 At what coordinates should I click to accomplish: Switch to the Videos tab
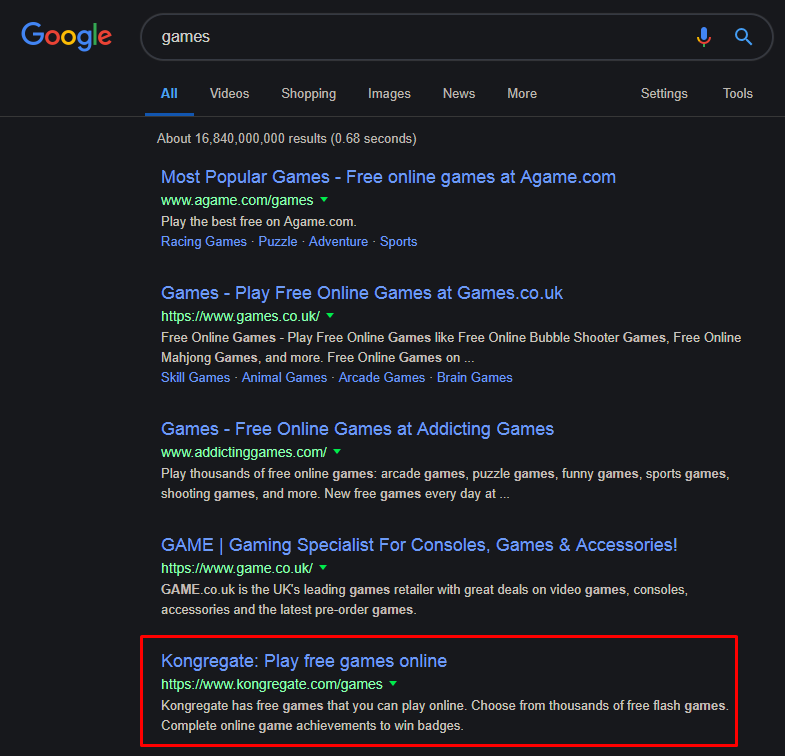click(x=229, y=94)
